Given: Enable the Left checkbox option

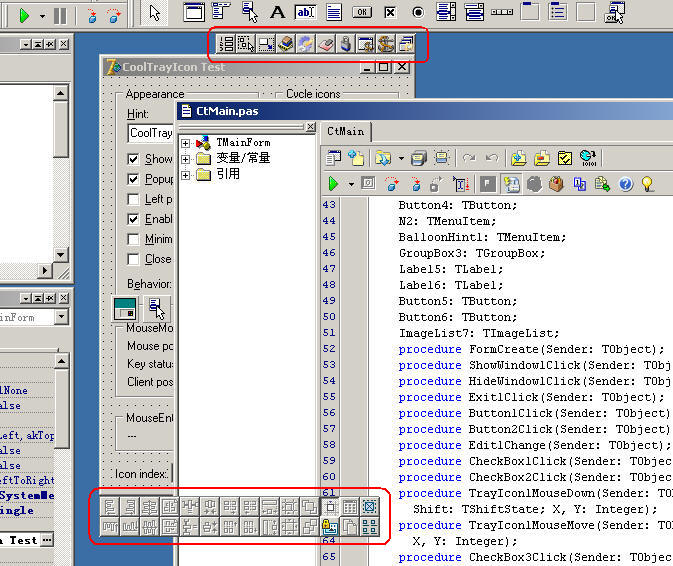Looking at the screenshot, I should pos(134,199).
